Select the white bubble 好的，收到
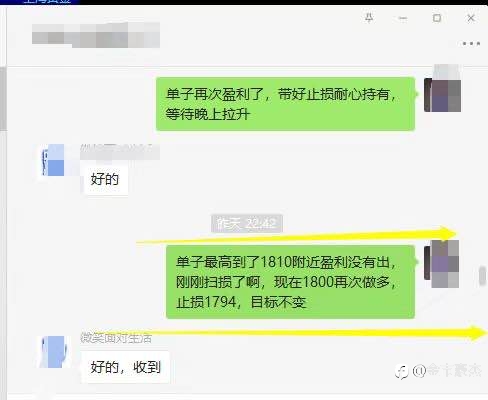 point(126,367)
